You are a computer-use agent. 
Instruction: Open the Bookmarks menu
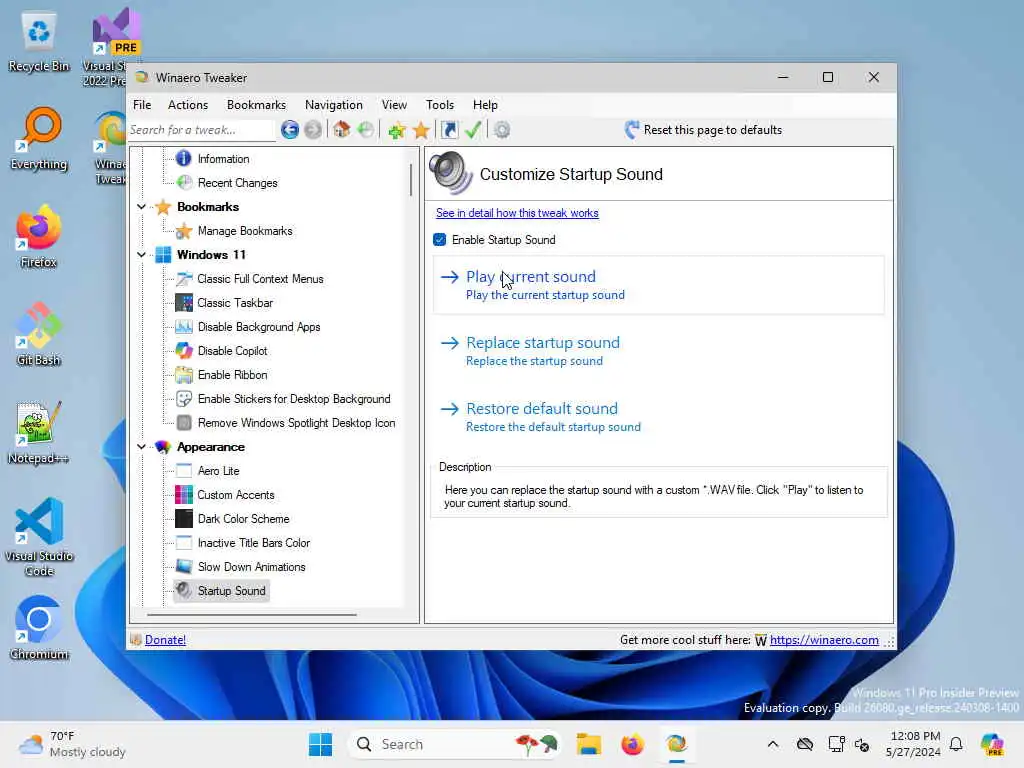pyautogui.click(x=256, y=104)
